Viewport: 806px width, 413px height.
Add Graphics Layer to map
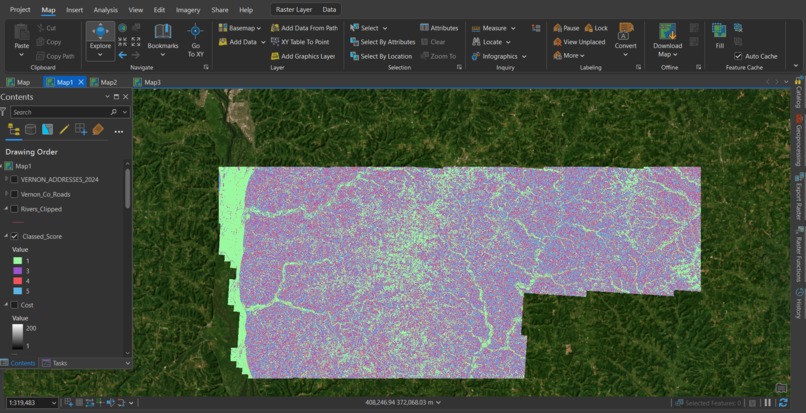tap(303, 56)
